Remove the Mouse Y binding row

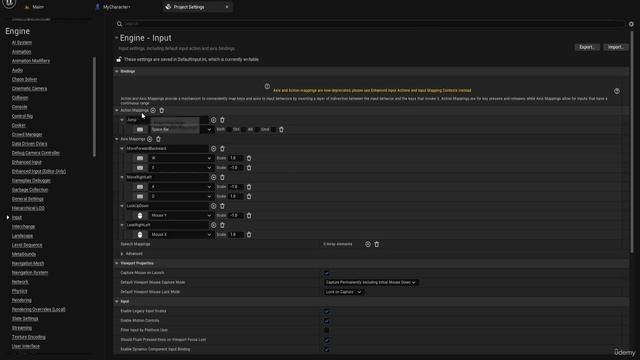point(249,216)
